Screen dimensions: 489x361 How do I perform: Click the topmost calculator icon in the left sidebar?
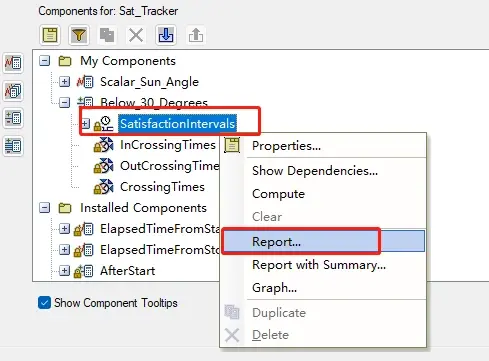click(13, 63)
